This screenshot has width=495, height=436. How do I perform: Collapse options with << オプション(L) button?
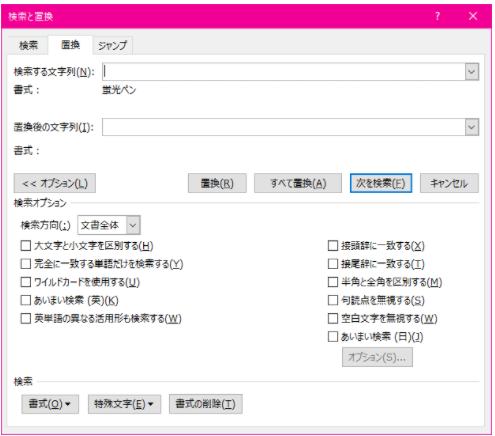55,183
